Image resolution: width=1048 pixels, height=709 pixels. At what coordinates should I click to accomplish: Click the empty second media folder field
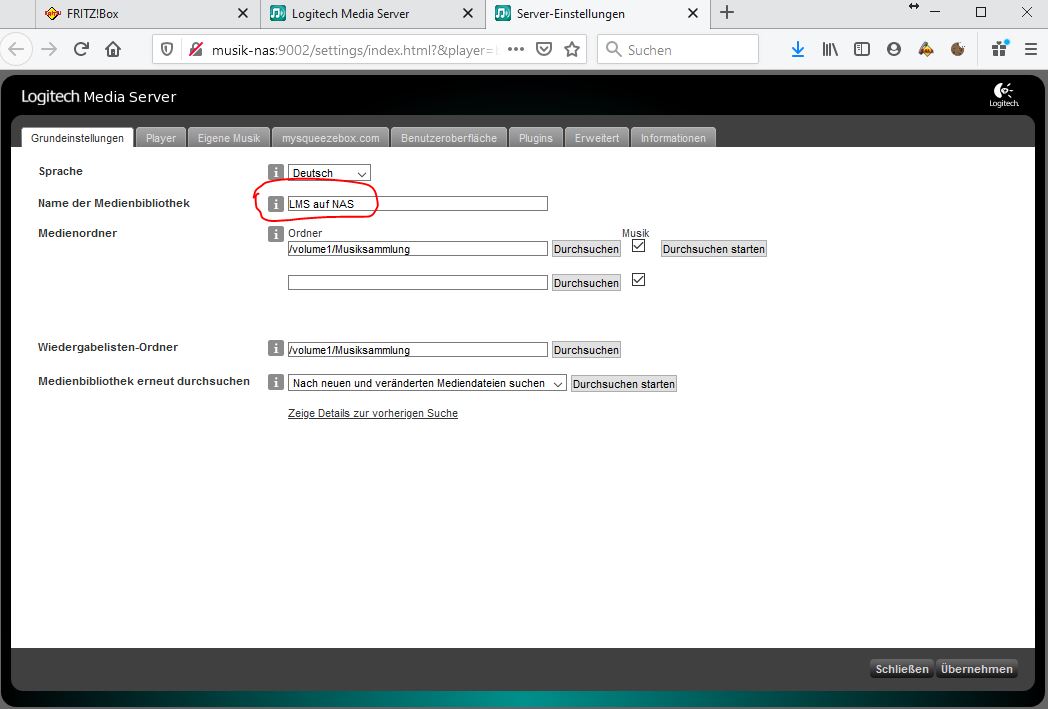click(418, 283)
